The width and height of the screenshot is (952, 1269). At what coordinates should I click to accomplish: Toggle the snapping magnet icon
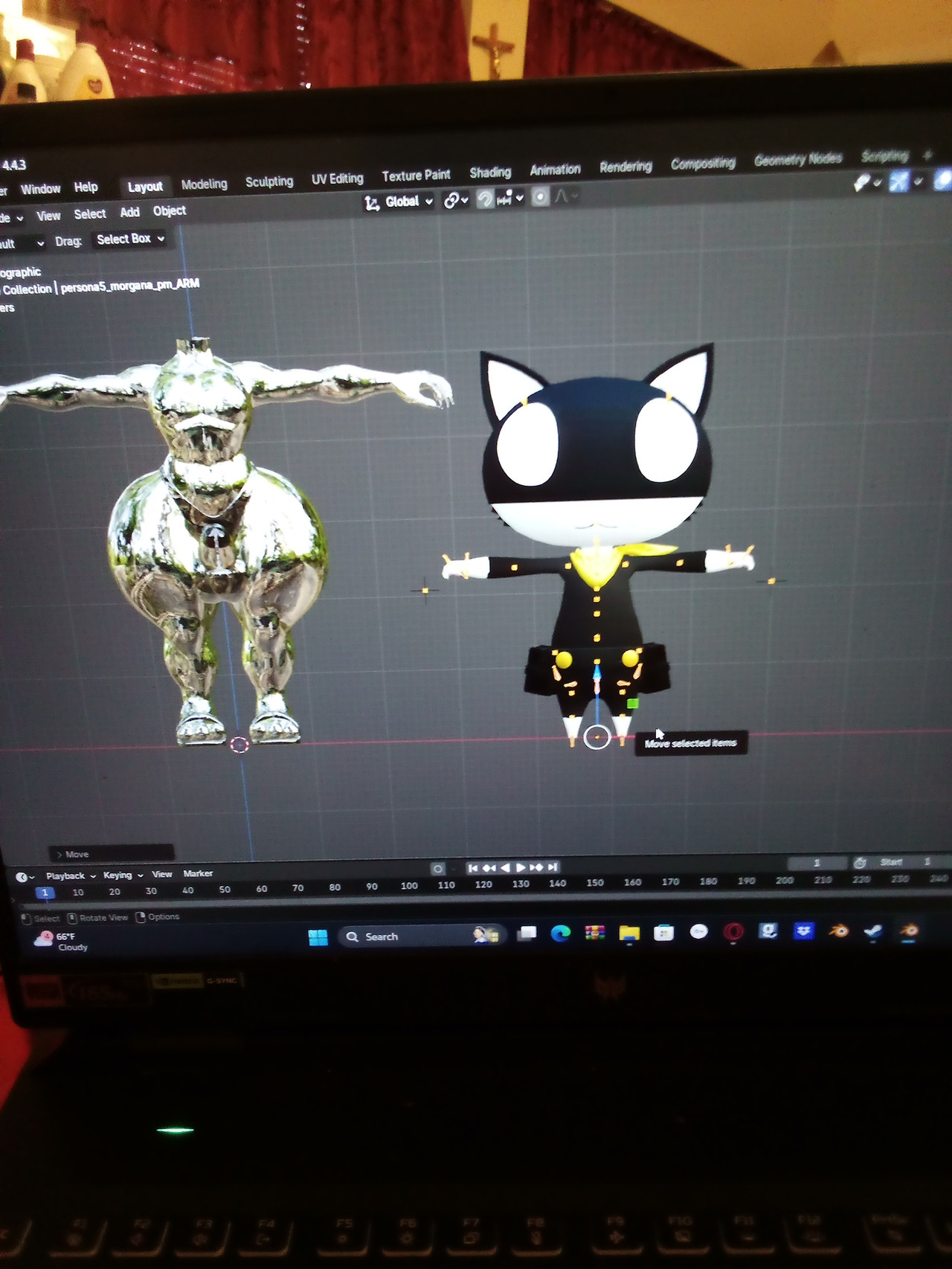(x=485, y=199)
